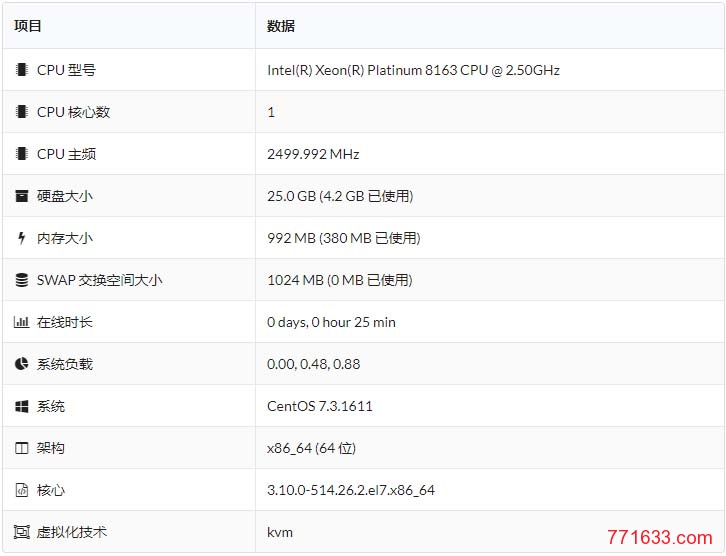The width and height of the screenshot is (726, 556).
Task: Click the 3.10.0-514.26.2.el7.x86_64 kernel value
Action: (x=351, y=490)
